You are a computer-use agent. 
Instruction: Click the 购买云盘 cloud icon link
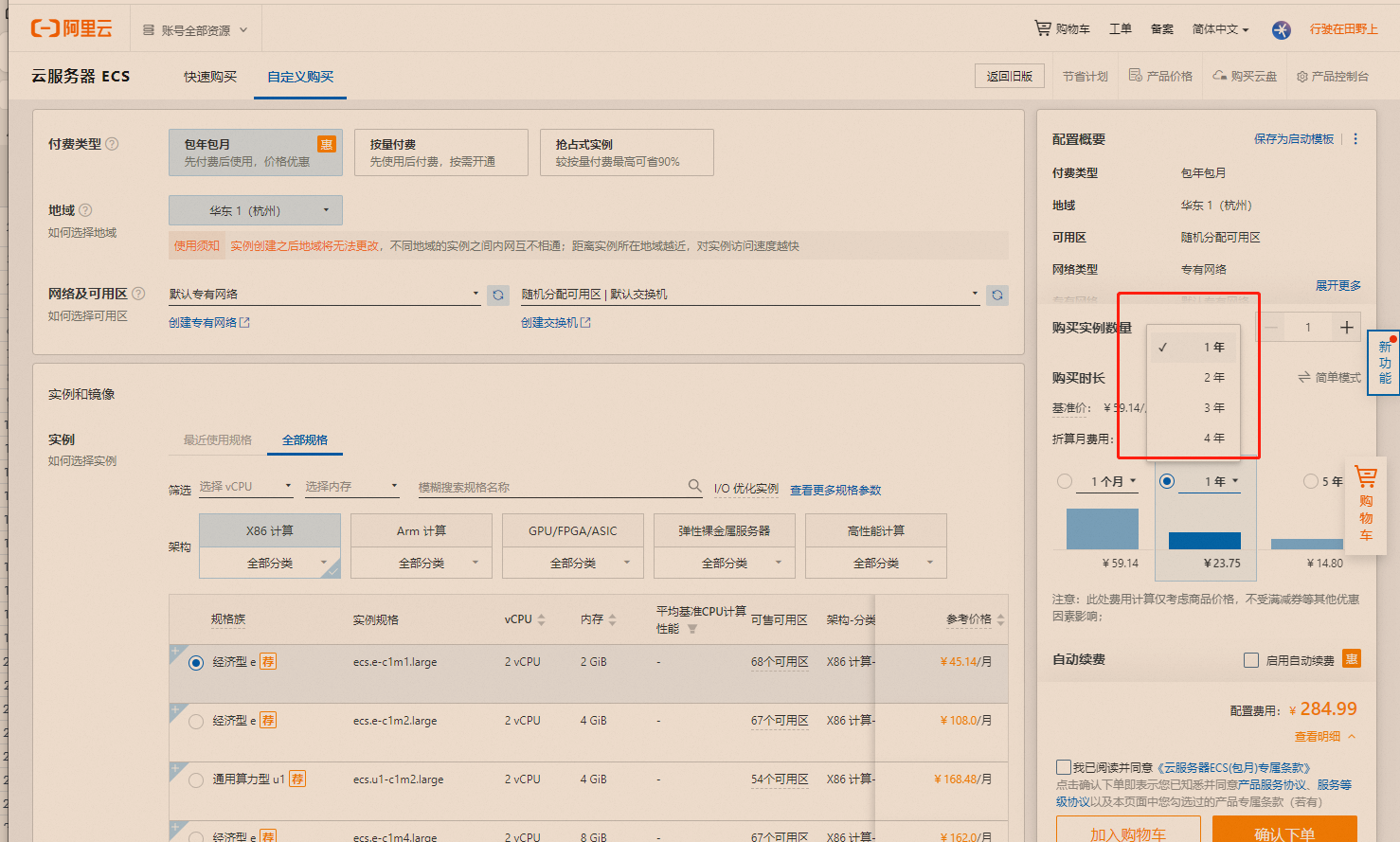coord(1220,75)
